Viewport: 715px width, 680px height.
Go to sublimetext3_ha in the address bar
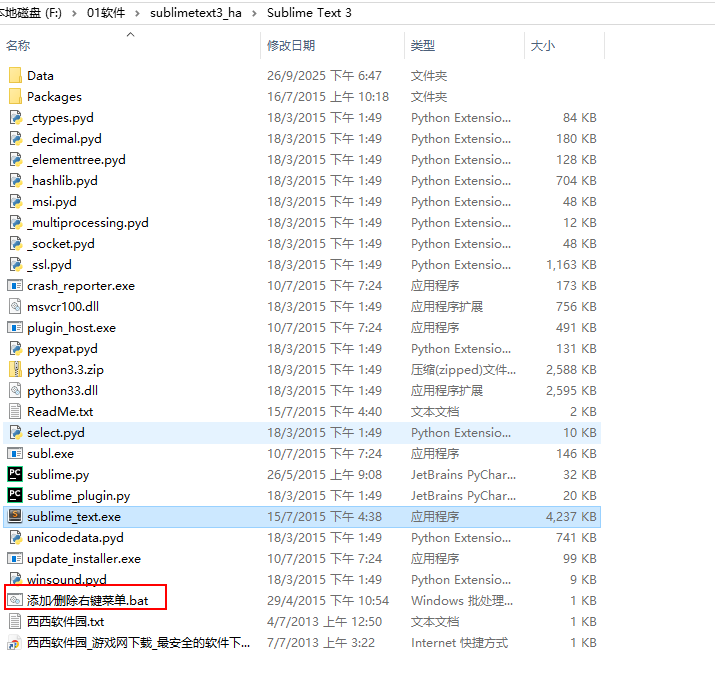tap(196, 13)
